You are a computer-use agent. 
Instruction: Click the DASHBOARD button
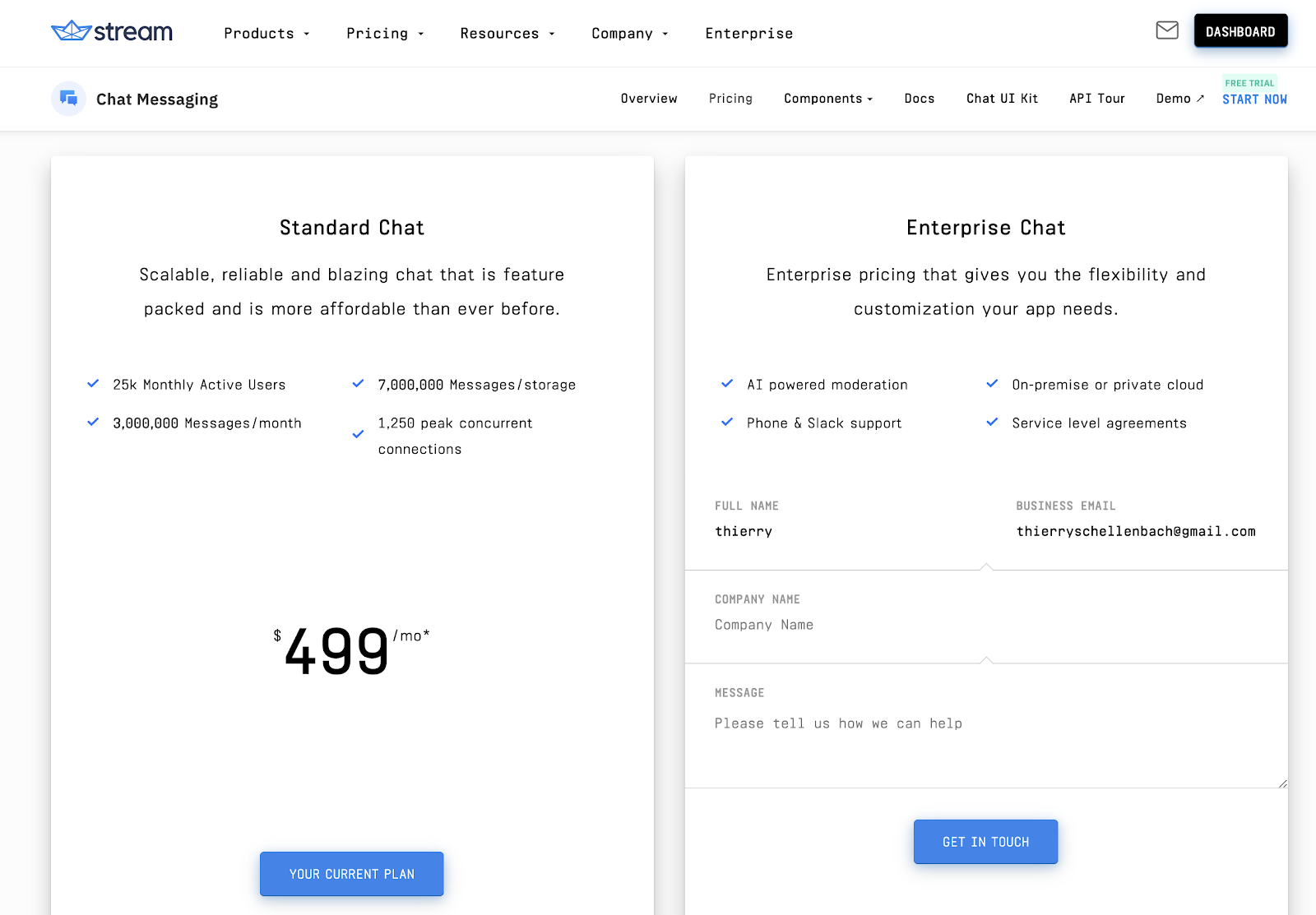[1240, 30]
